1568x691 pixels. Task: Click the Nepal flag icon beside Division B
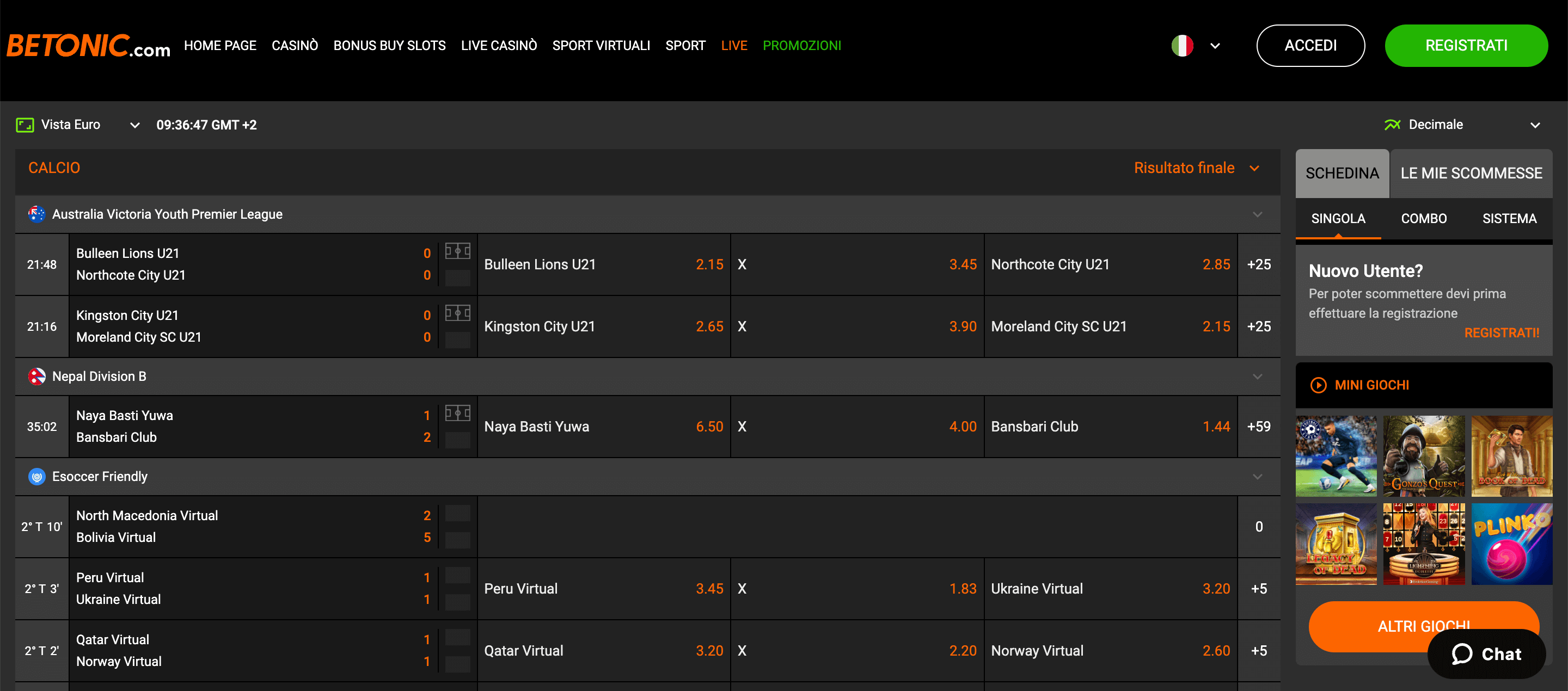(x=36, y=376)
